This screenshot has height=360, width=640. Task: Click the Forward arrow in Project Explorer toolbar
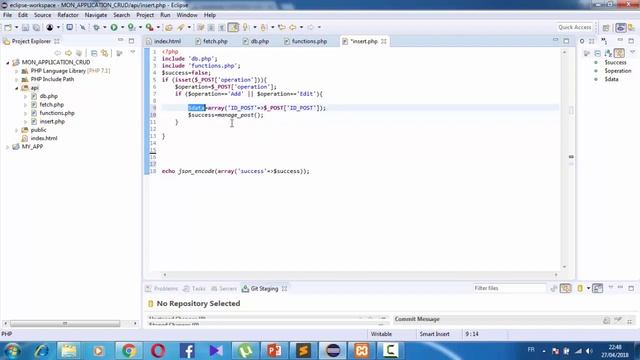[x=68, y=53]
